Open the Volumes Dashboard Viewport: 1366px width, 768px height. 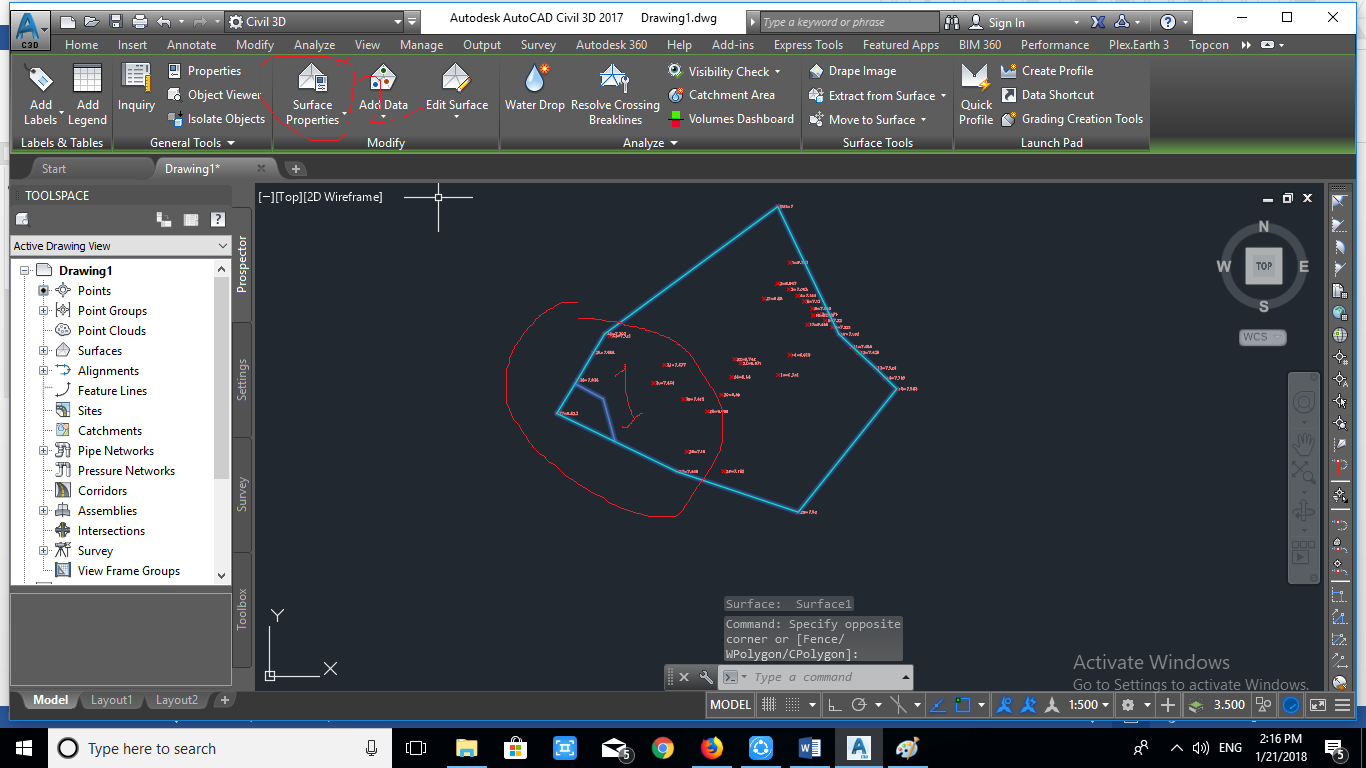click(x=731, y=119)
